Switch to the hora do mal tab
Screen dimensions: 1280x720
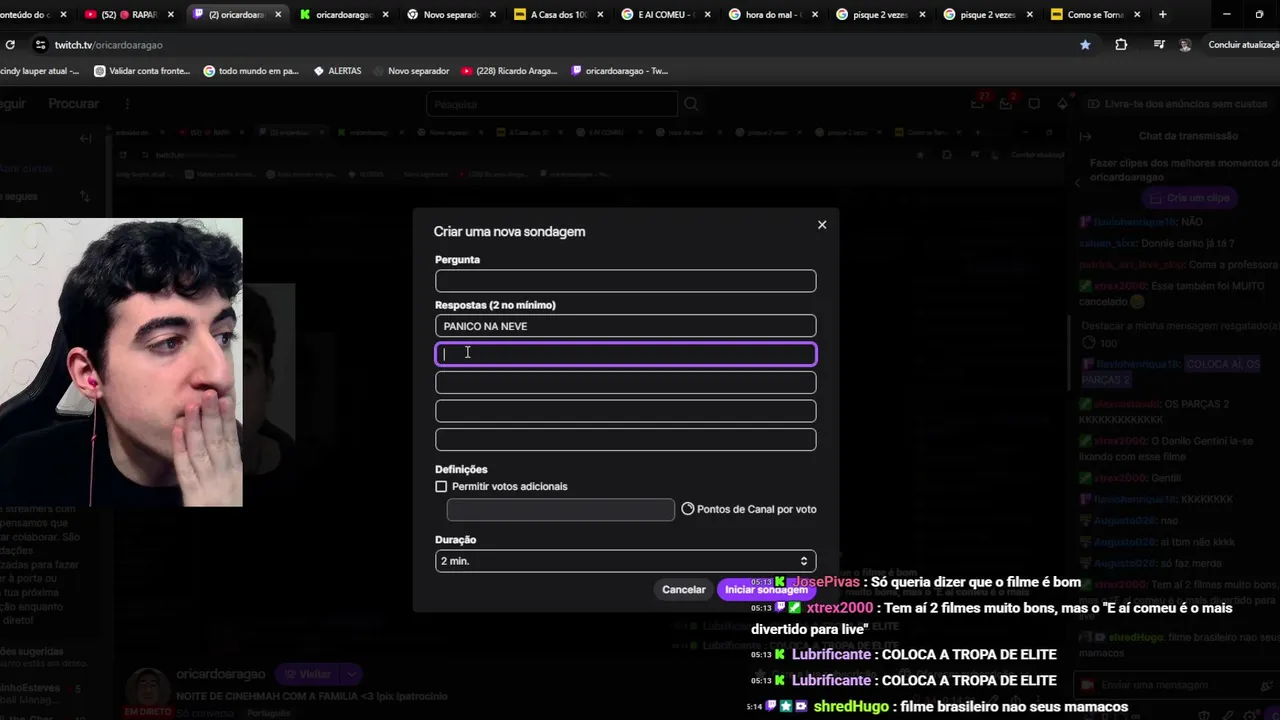click(x=774, y=15)
